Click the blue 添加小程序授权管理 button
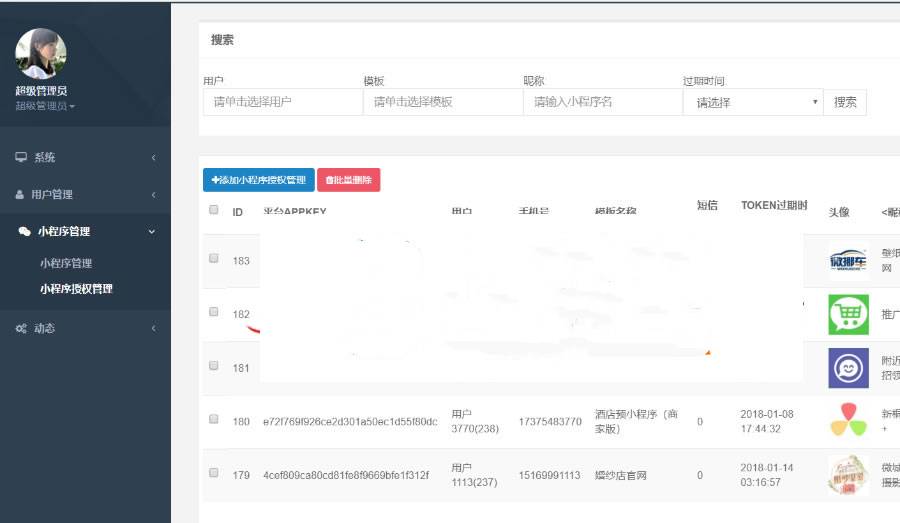The image size is (900, 523). click(258, 180)
